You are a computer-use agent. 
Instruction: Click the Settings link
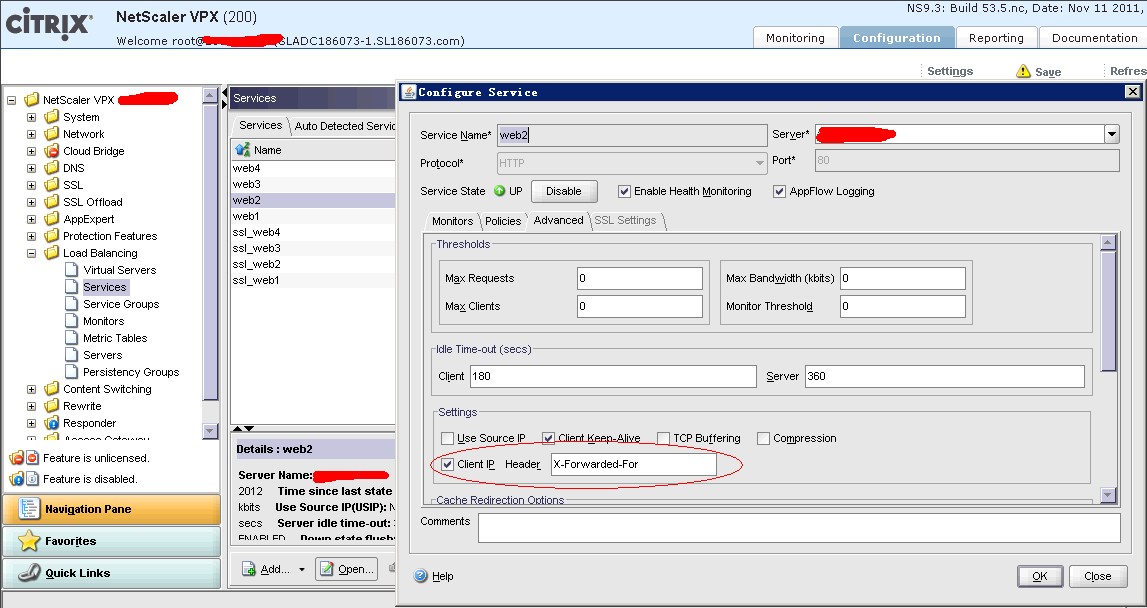point(949,71)
